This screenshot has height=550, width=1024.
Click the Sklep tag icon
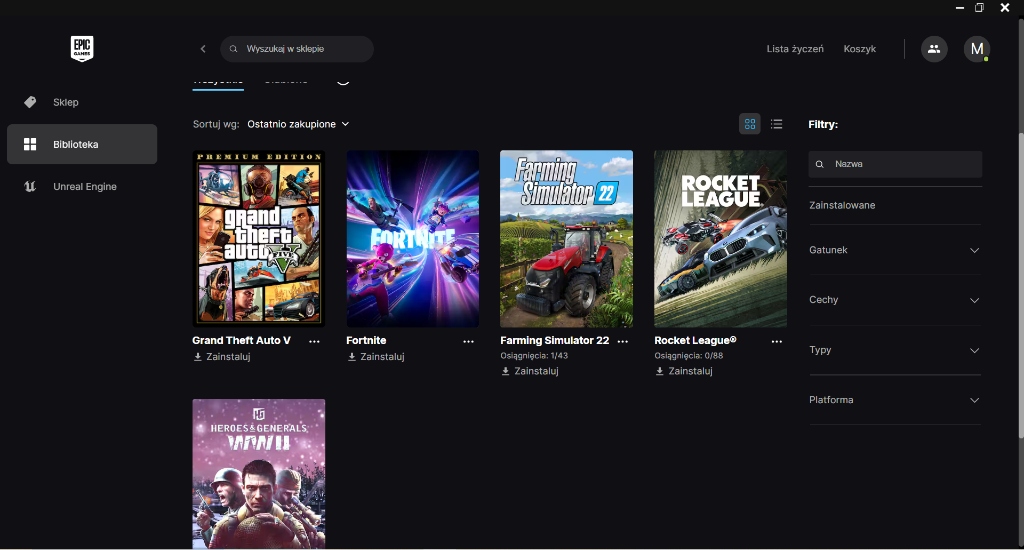[30, 102]
